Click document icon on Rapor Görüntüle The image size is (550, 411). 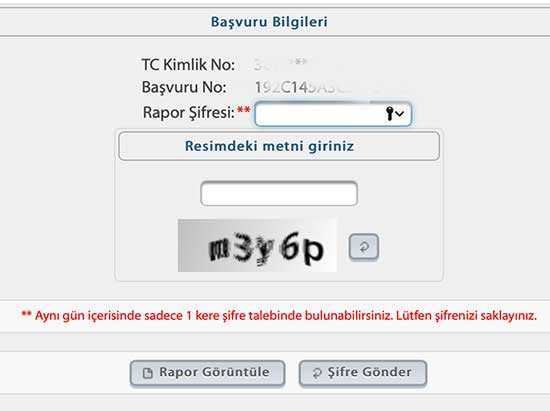point(148,373)
